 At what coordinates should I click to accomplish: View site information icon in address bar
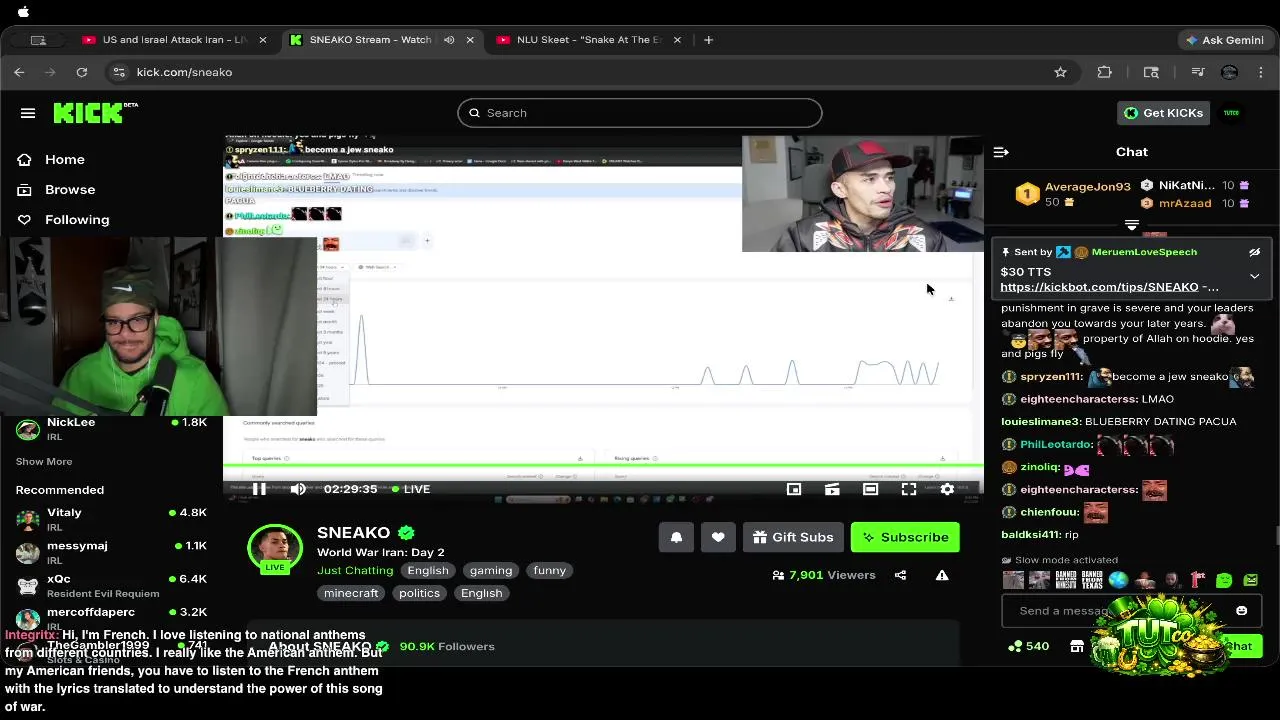(120, 72)
